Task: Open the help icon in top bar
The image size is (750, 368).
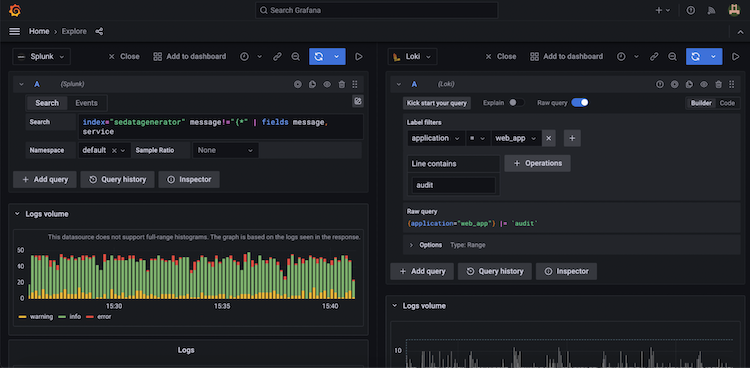Action: (691, 10)
